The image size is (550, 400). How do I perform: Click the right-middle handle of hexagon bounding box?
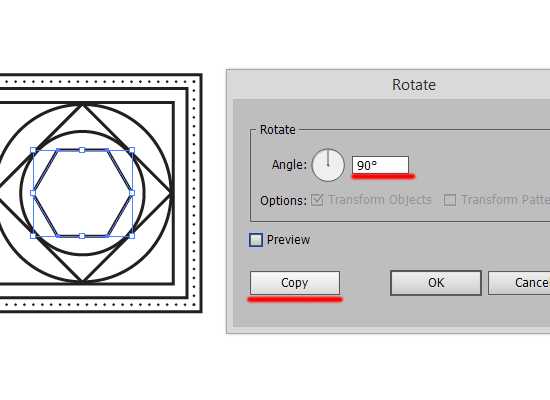coord(132,193)
